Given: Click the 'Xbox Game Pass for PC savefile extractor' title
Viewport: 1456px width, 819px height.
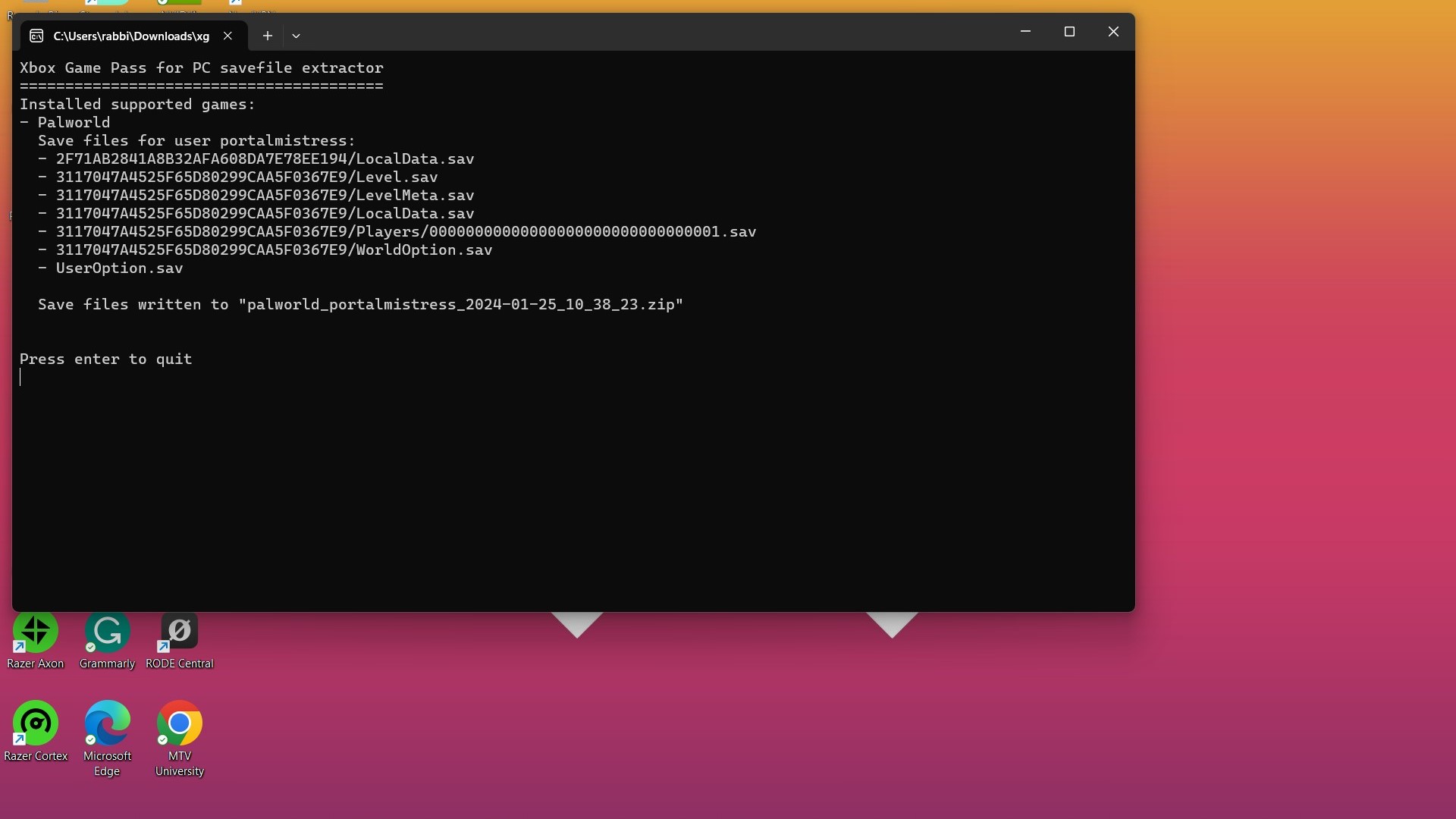Looking at the screenshot, I should (202, 67).
